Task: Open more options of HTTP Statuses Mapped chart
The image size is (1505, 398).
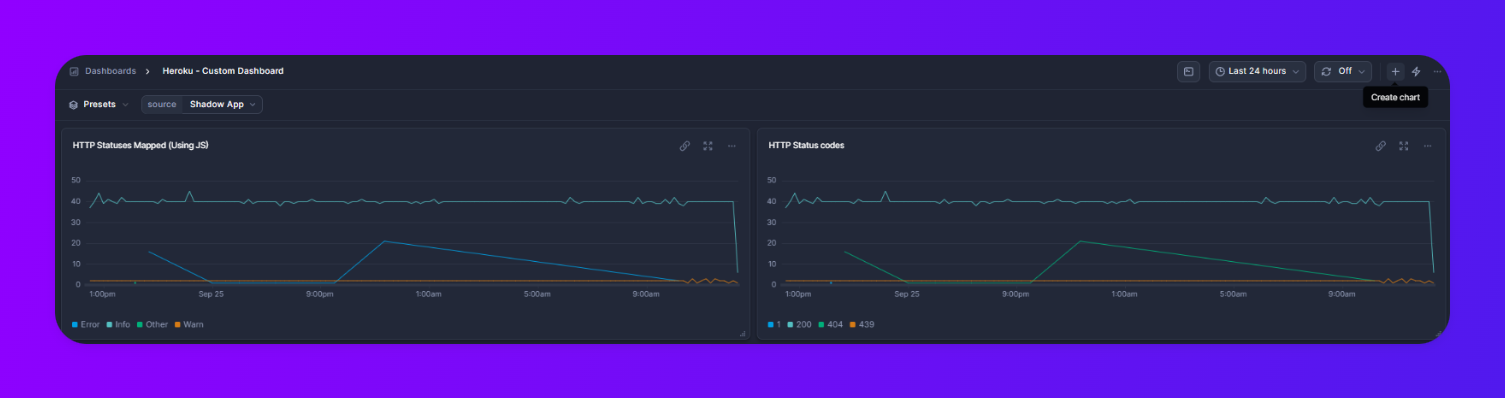Action: tap(731, 146)
